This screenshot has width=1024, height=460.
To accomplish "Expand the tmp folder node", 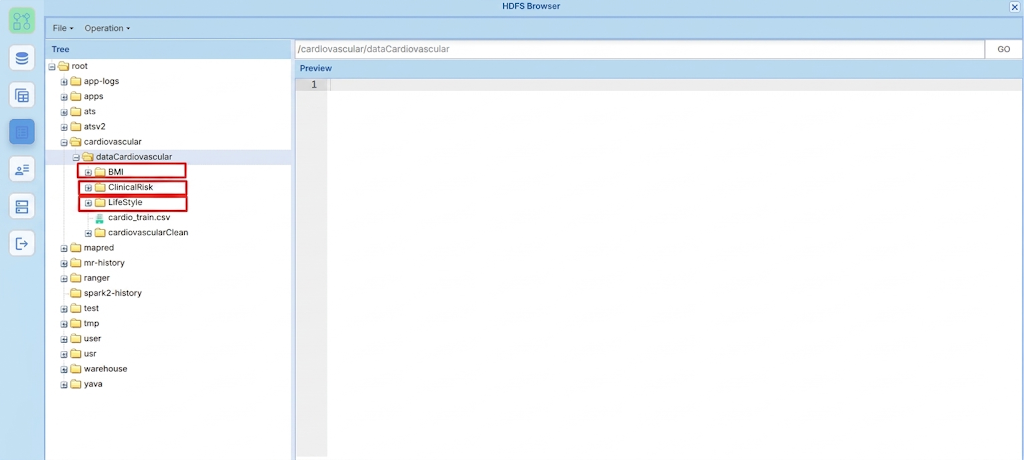I will 64,324.
